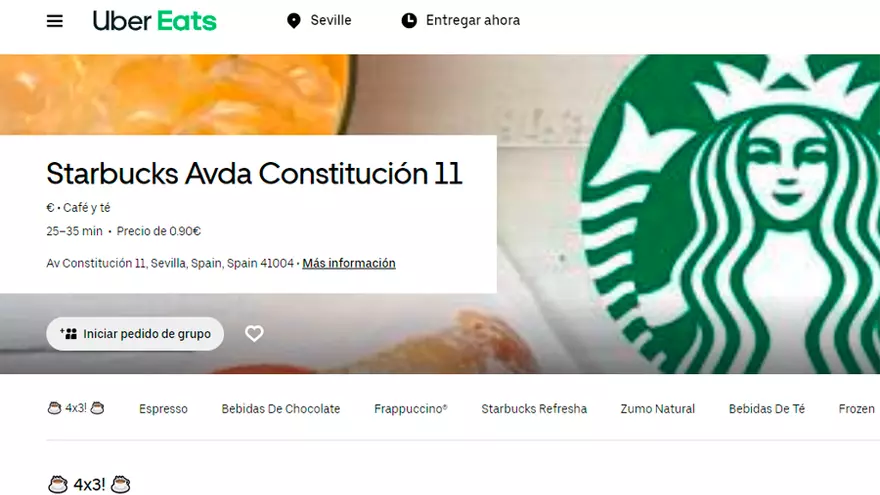Select the partially visible Frozen tab

pos(857,409)
